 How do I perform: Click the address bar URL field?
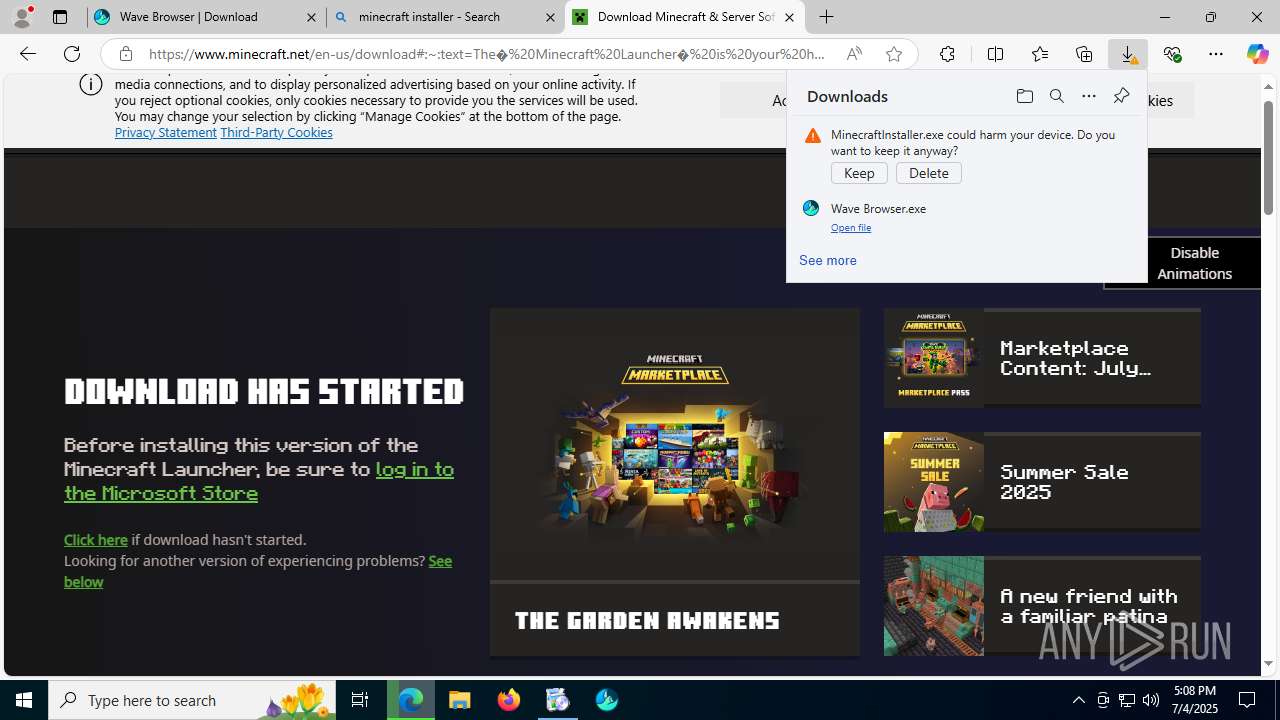(x=488, y=54)
